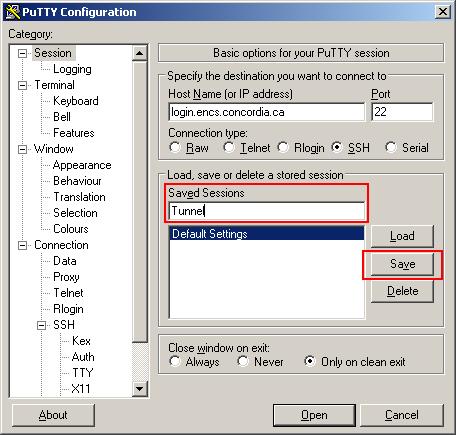Click the Load session button
456x435 pixels.
click(x=402, y=236)
